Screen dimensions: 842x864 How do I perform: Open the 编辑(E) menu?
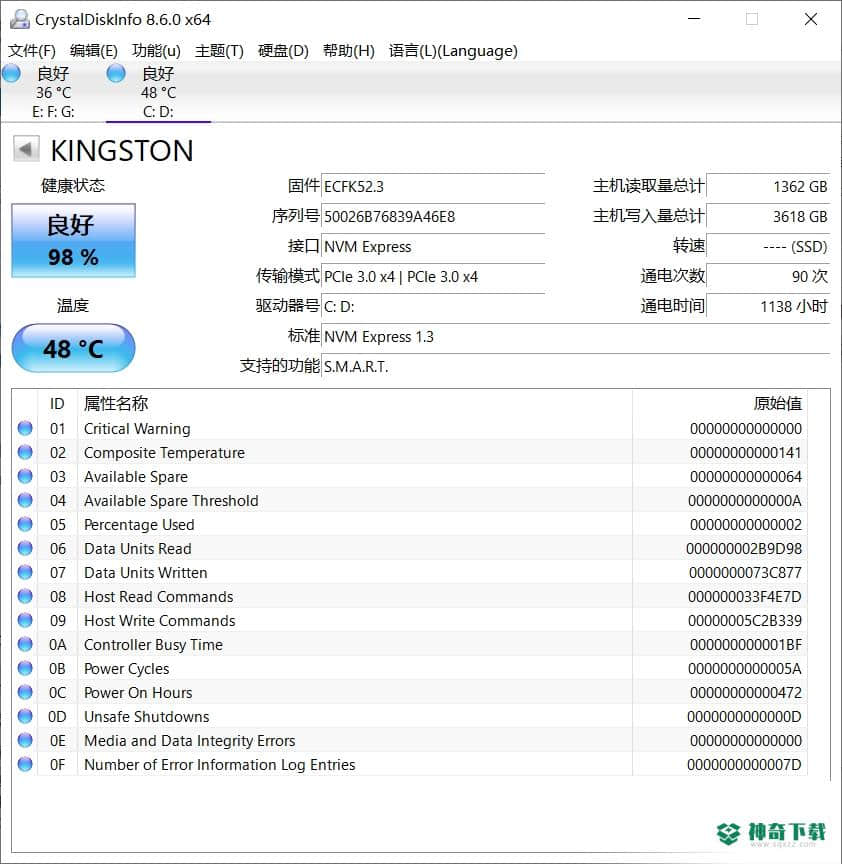tap(94, 51)
